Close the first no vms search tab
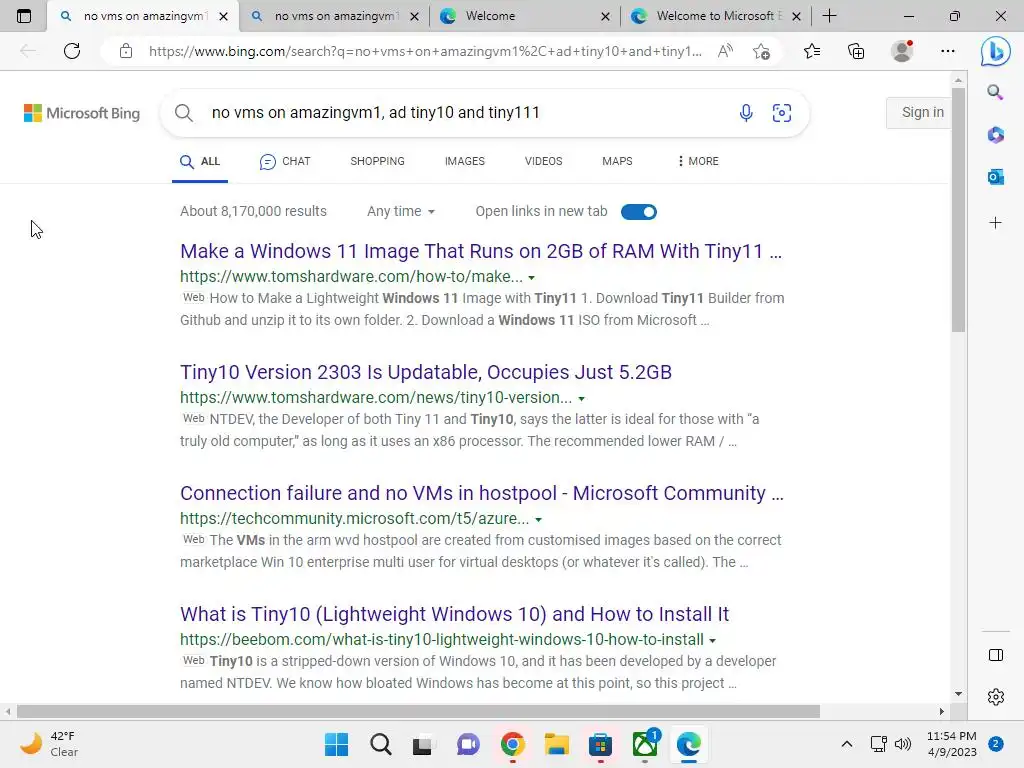Viewport: 1024px width, 768px height. (x=223, y=16)
